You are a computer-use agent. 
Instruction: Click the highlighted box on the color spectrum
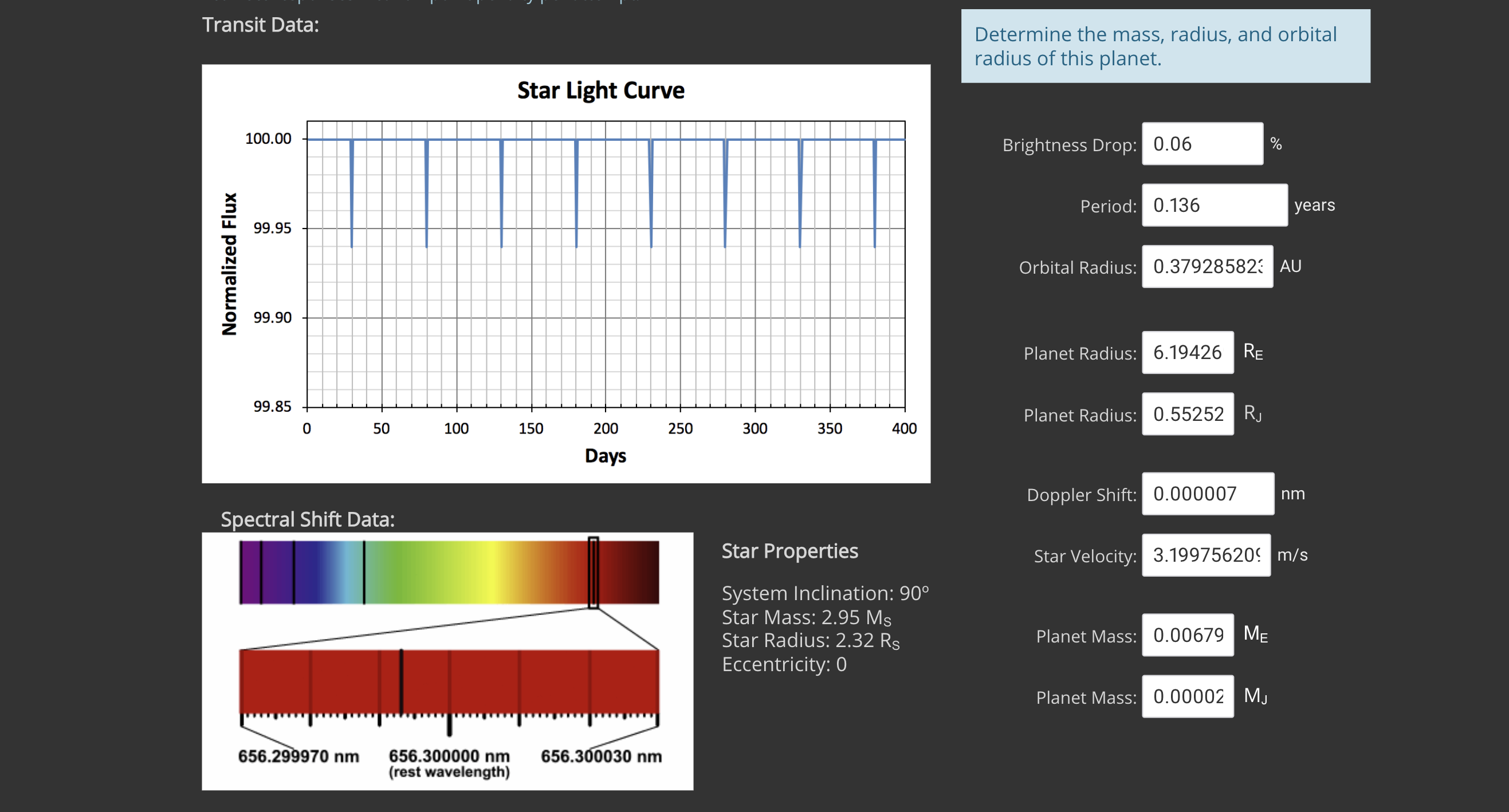pos(593,573)
